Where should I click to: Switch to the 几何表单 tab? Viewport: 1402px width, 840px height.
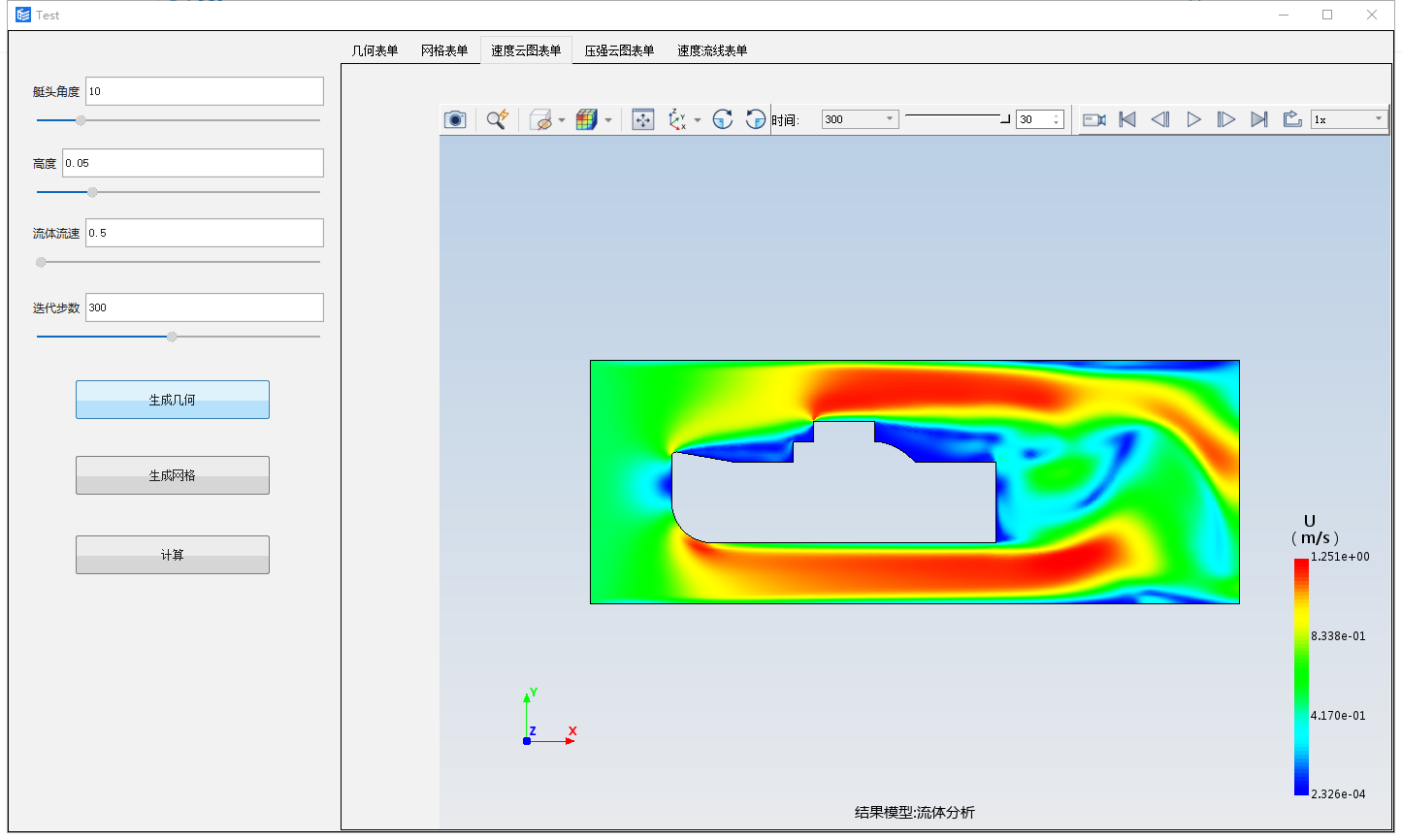click(375, 50)
